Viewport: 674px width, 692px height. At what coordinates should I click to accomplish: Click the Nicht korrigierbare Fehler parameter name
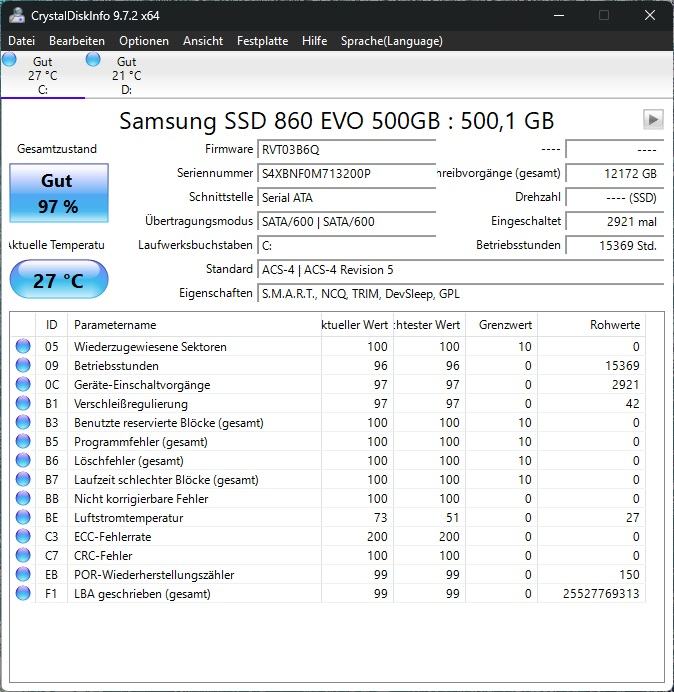(x=141, y=499)
